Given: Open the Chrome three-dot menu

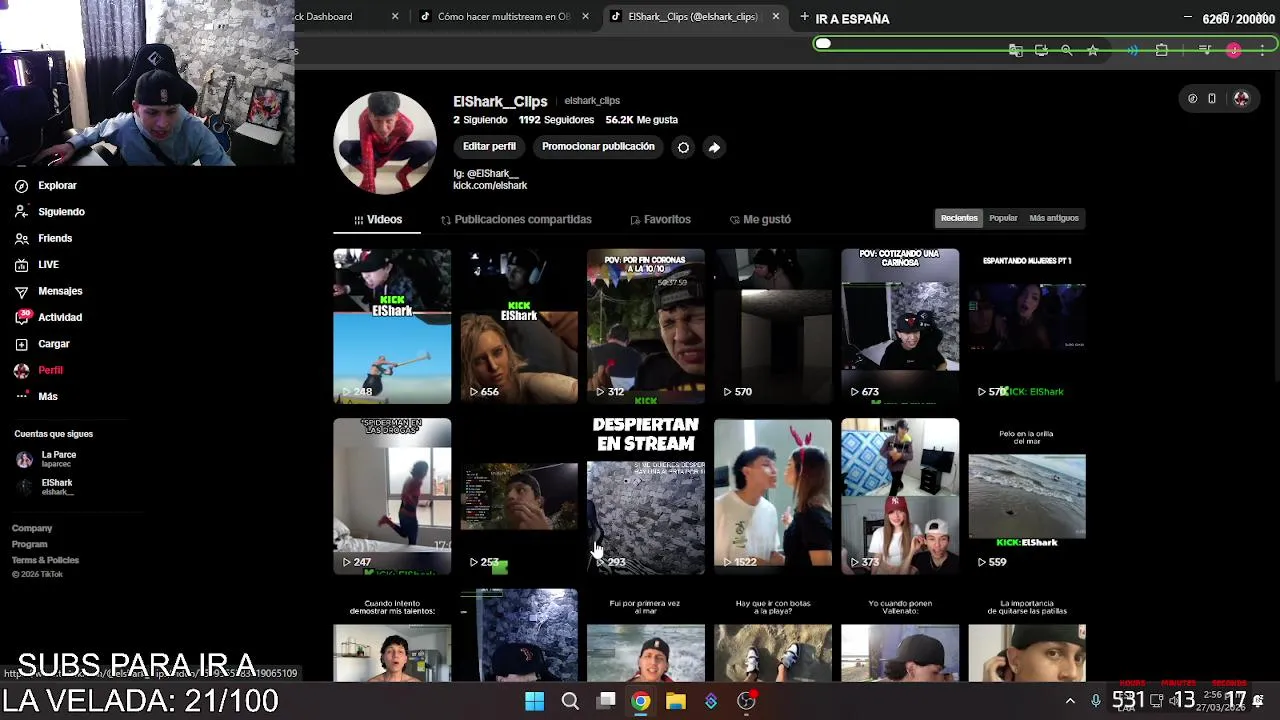Looking at the screenshot, I should tap(1262, 50).
